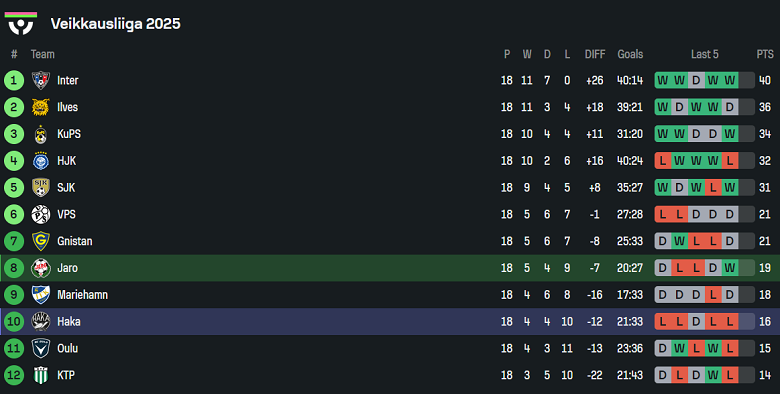The image size is (780, 394).
Task: Select the Haka team name
Action: [69, 321]
